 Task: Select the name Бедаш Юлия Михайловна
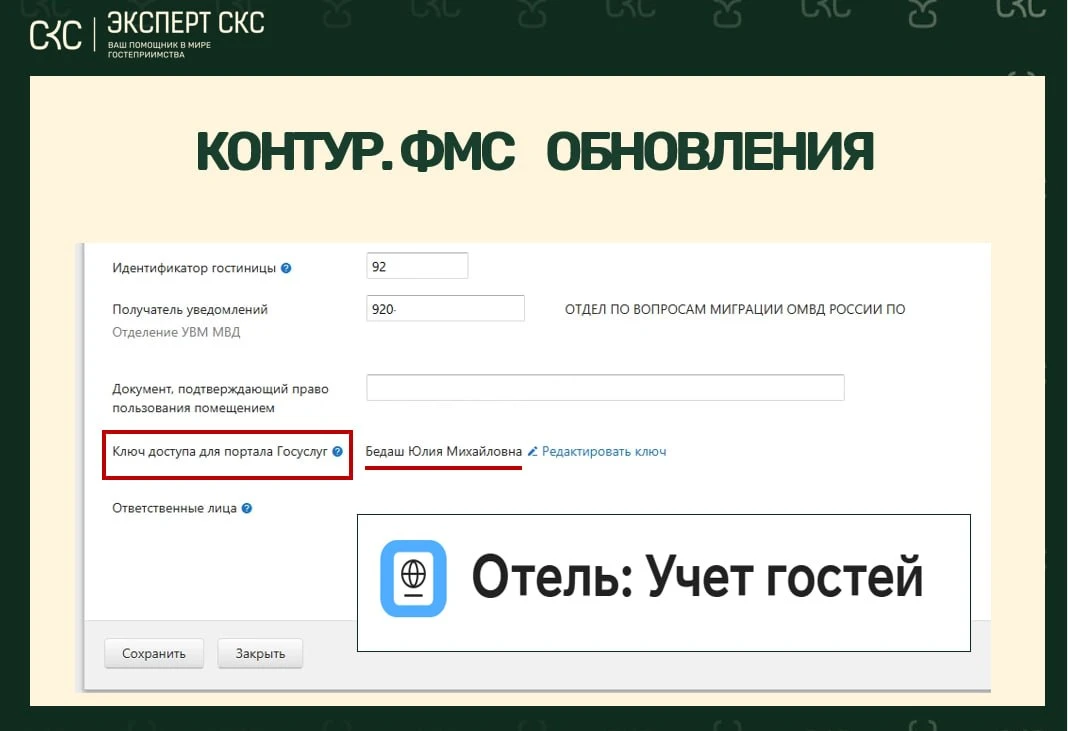point(443,451)
